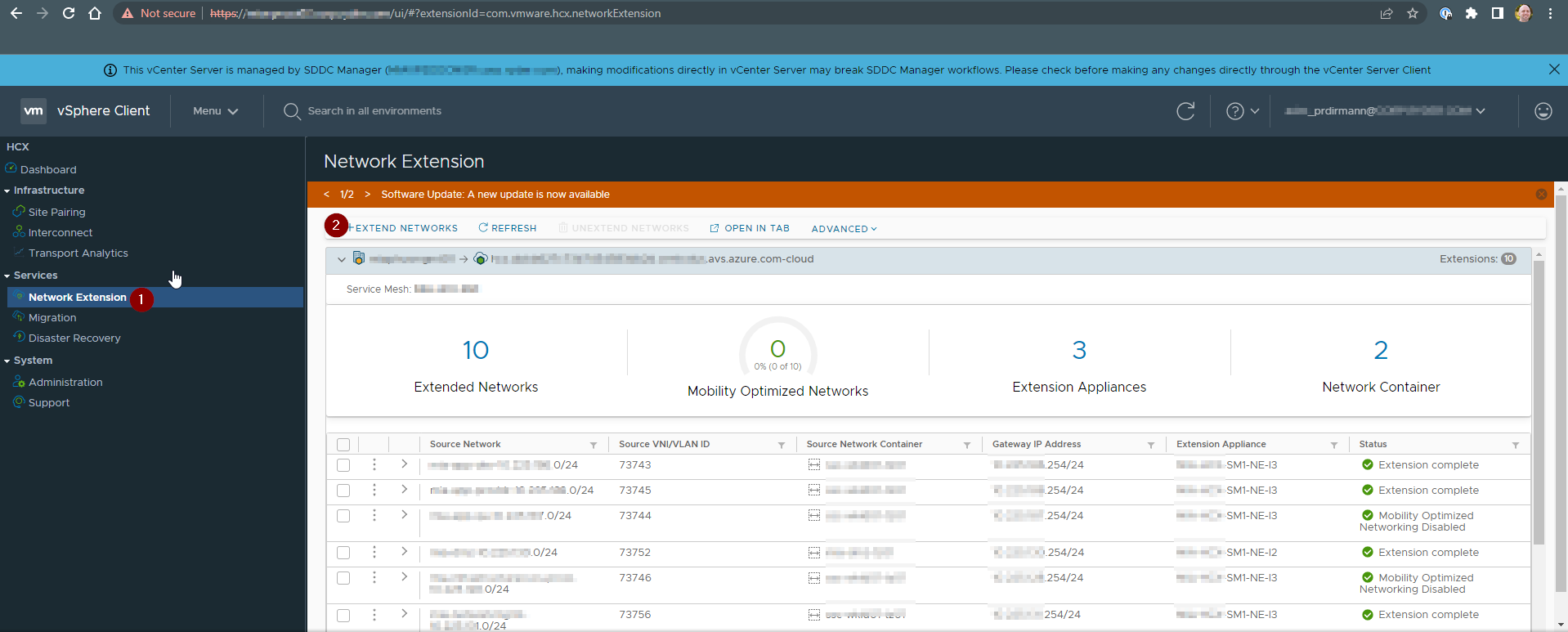The image size is (1568, 632).
Task: Open the Menu dropdown in header
Action: click(x=215, y=111)
